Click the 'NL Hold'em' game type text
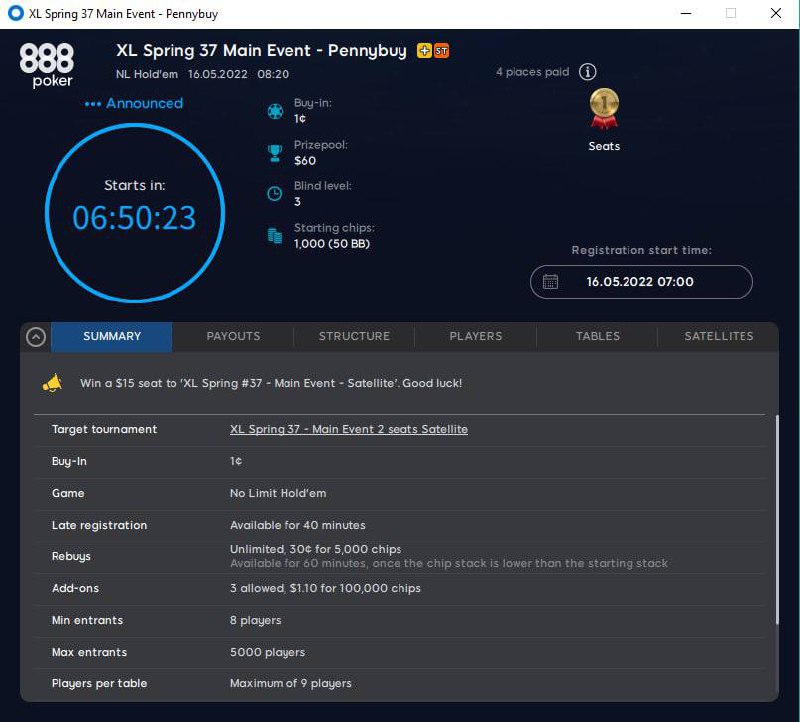The width and height of the screenshot is (800, 722). point(147,74)
